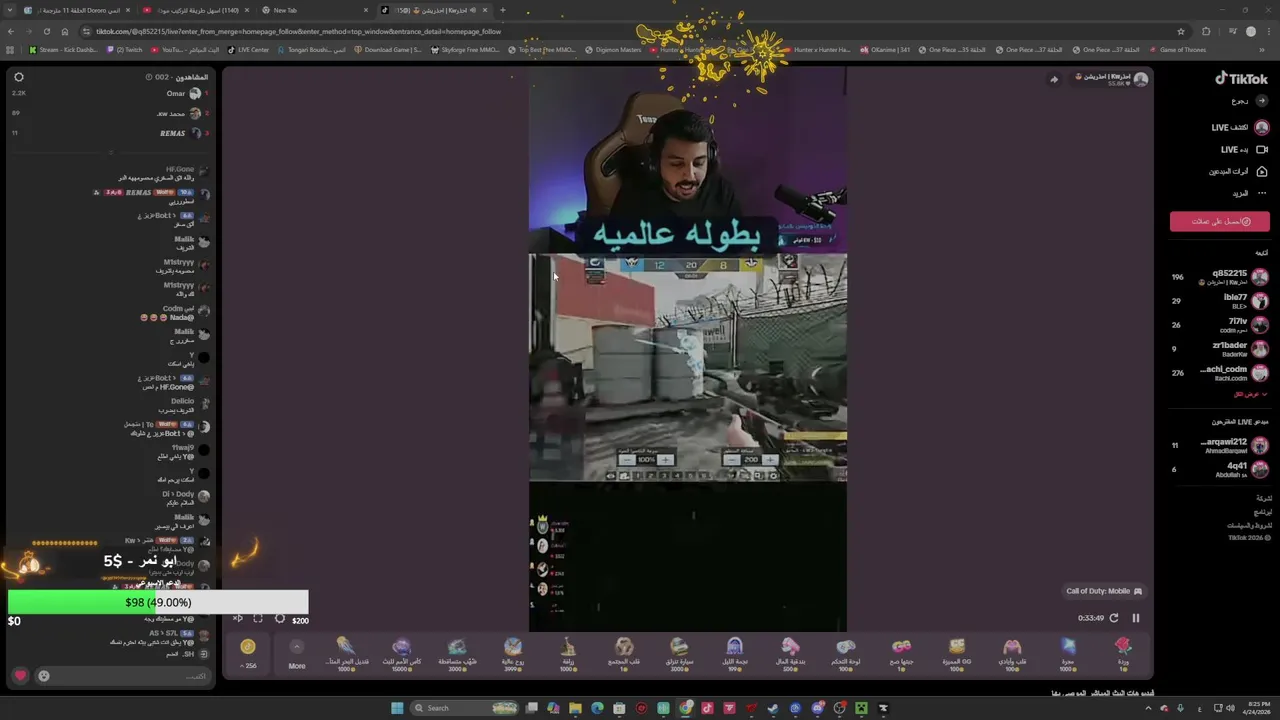
Task: Open Game of Thrones bookmark
Action: coord(1178,50)
